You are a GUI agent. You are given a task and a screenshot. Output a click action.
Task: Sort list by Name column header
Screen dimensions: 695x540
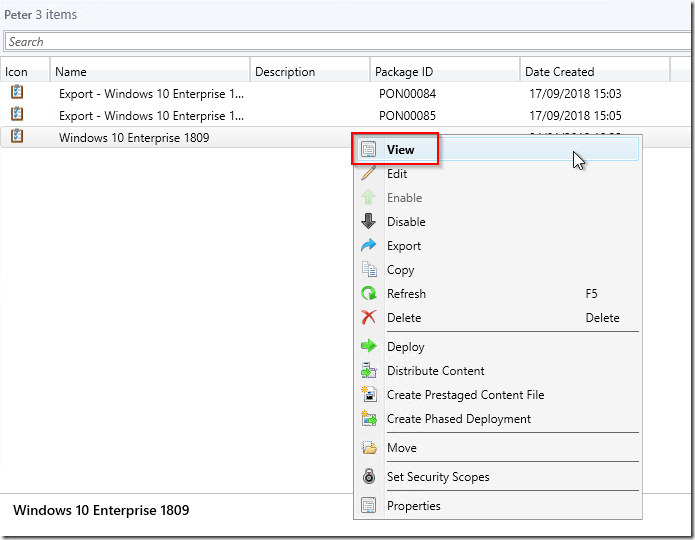click(x=150, y=72)
